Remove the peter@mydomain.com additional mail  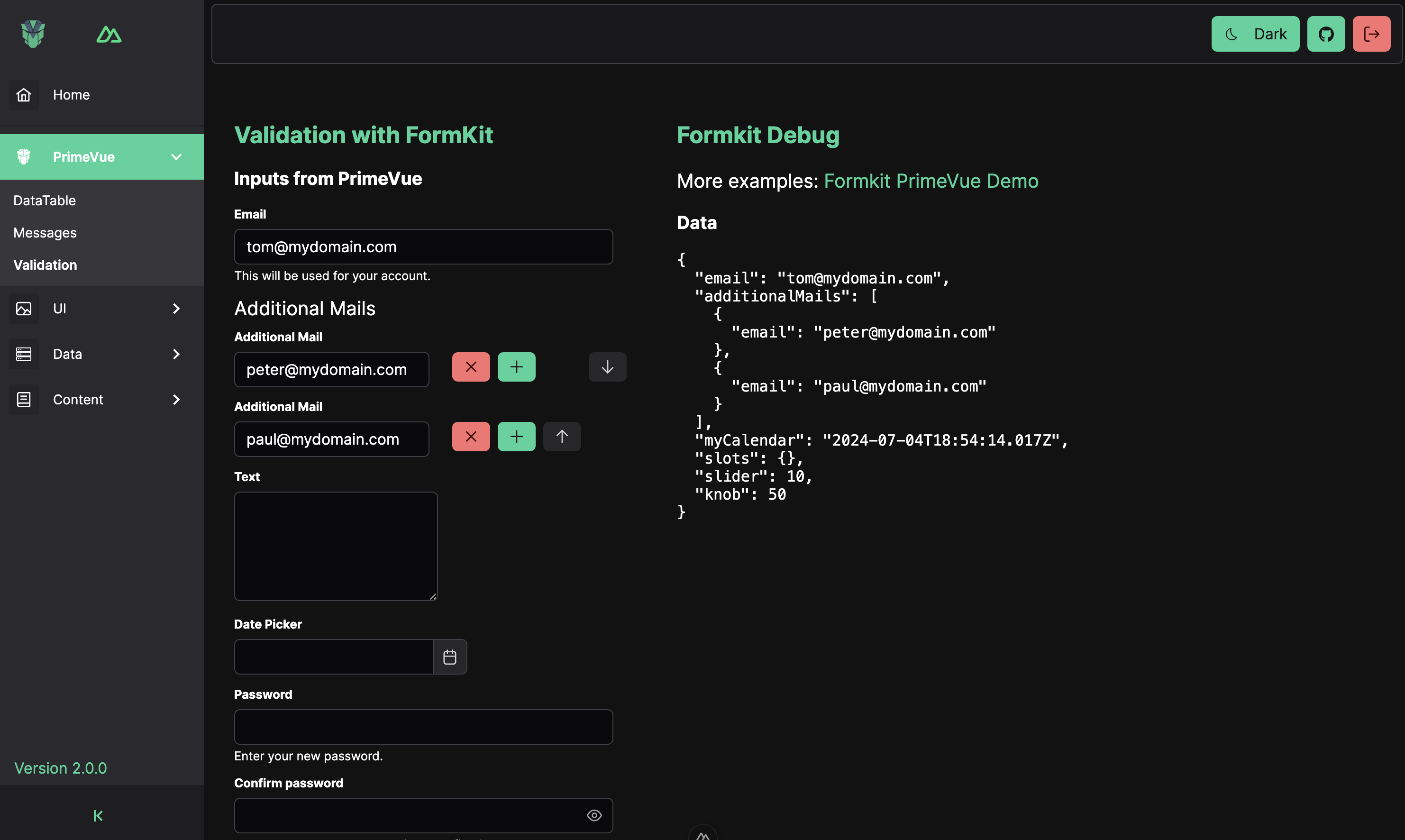(x=471, y=367)
